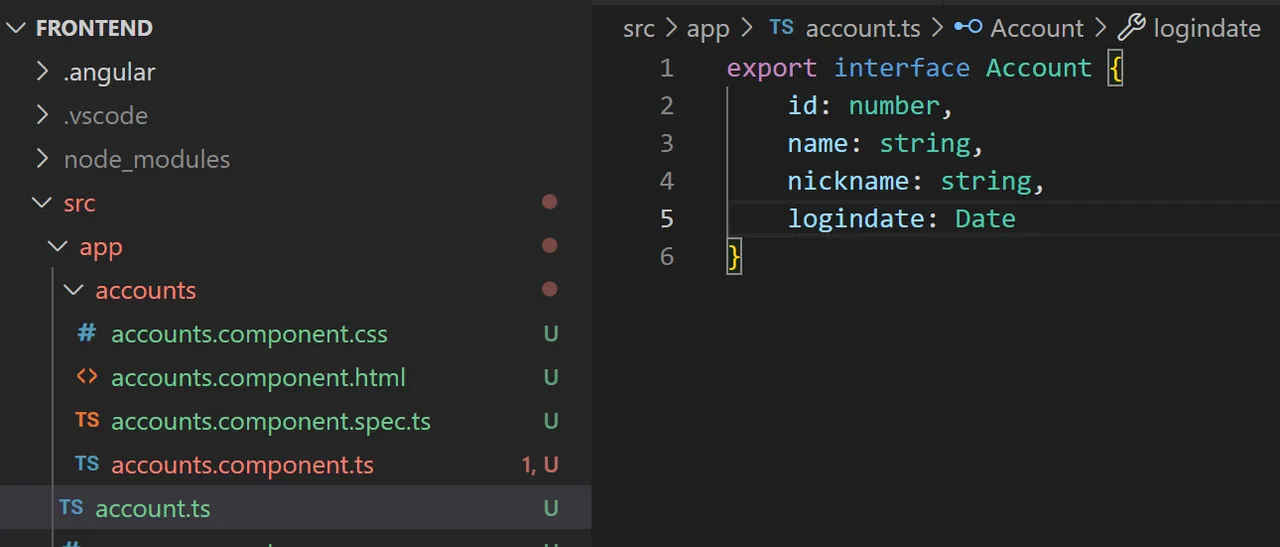Click the 'name' property on line 3
Image resolution: width=1280 pixels, height=547 pixels.
818,144
